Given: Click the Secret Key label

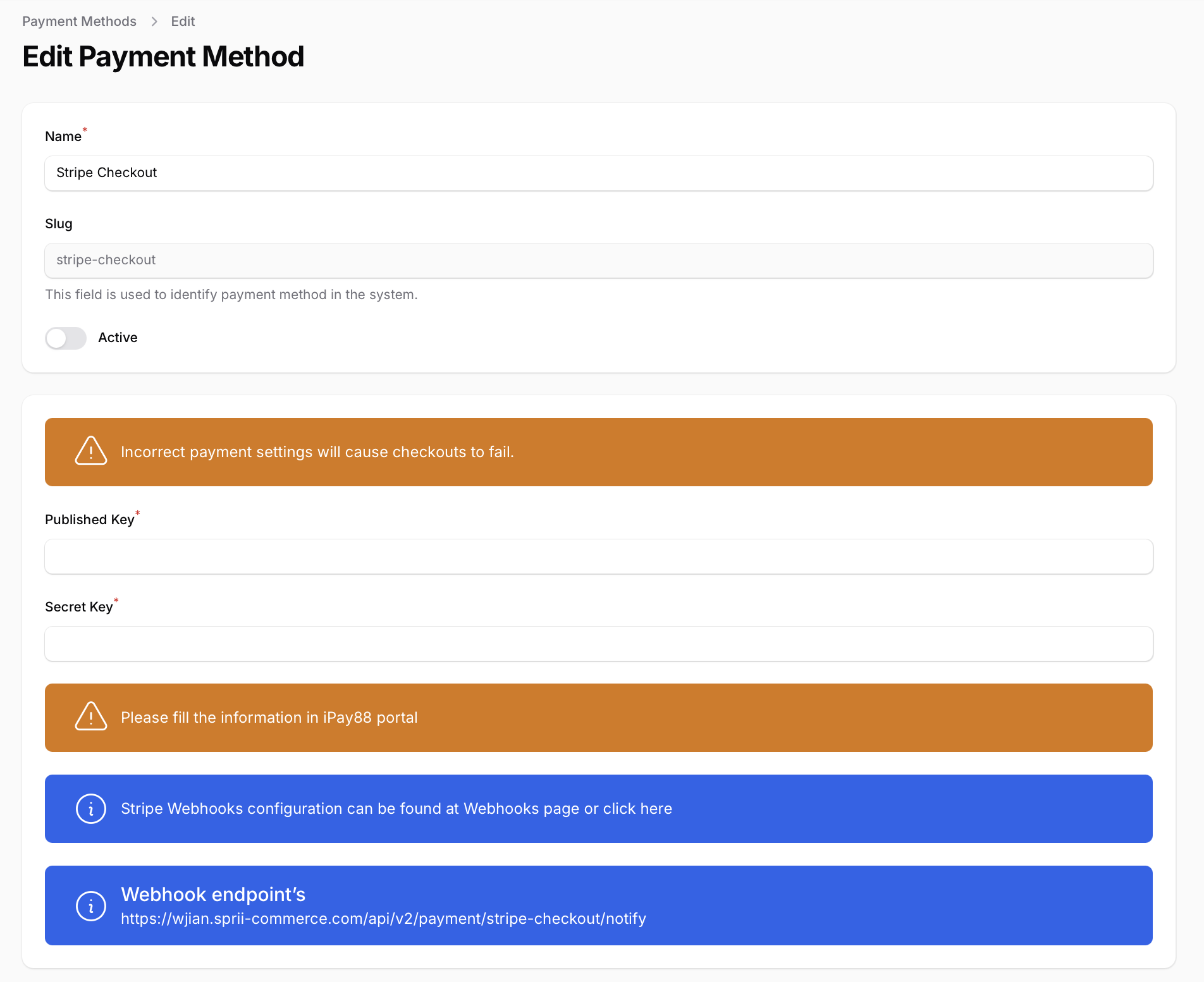Looking at the screenshot, I should pyautogui.click(x=79, y=607).
